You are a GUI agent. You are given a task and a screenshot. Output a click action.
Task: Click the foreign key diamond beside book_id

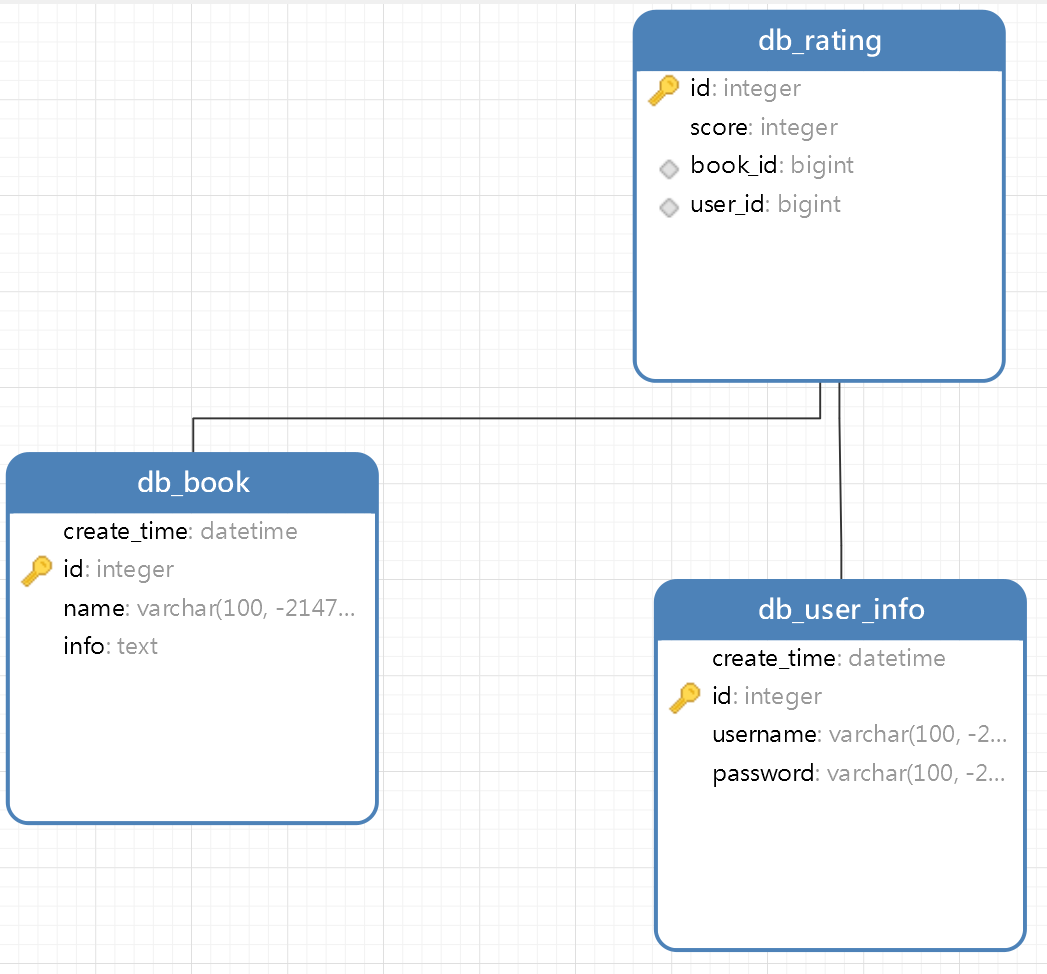click(x=668, y=169)
